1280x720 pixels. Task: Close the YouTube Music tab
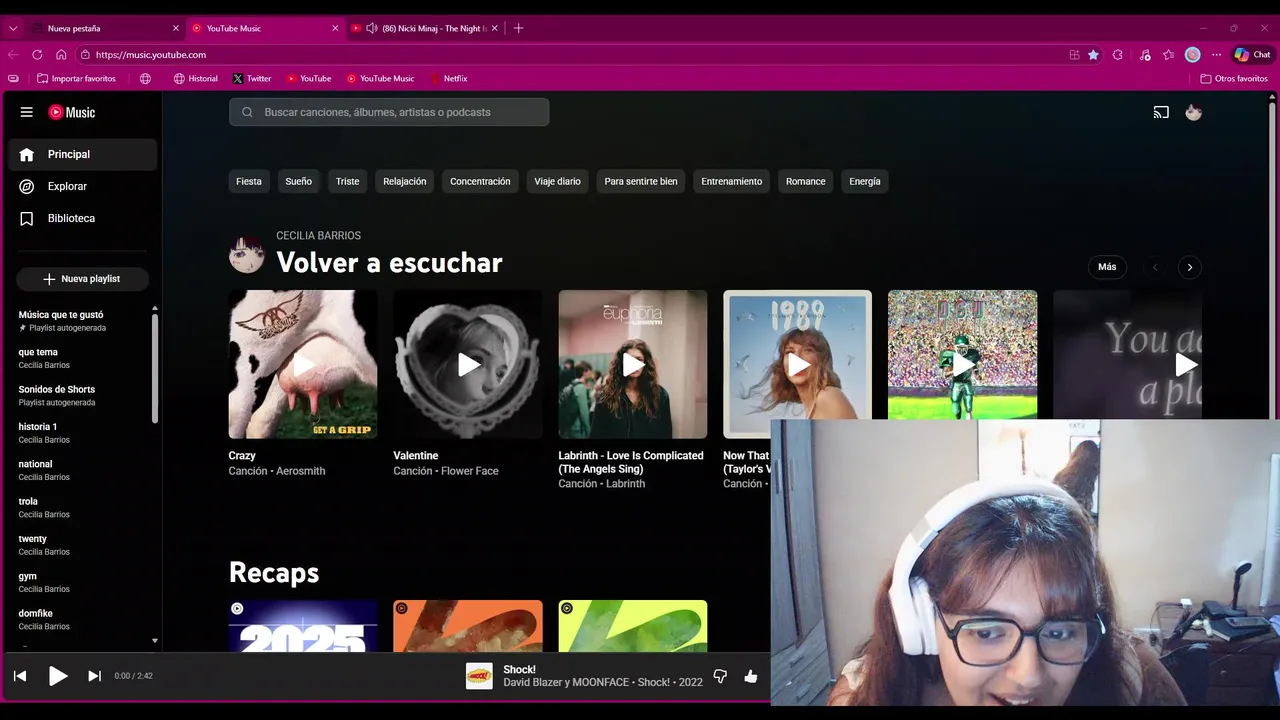pyautogui.click(x=335, y=28)
